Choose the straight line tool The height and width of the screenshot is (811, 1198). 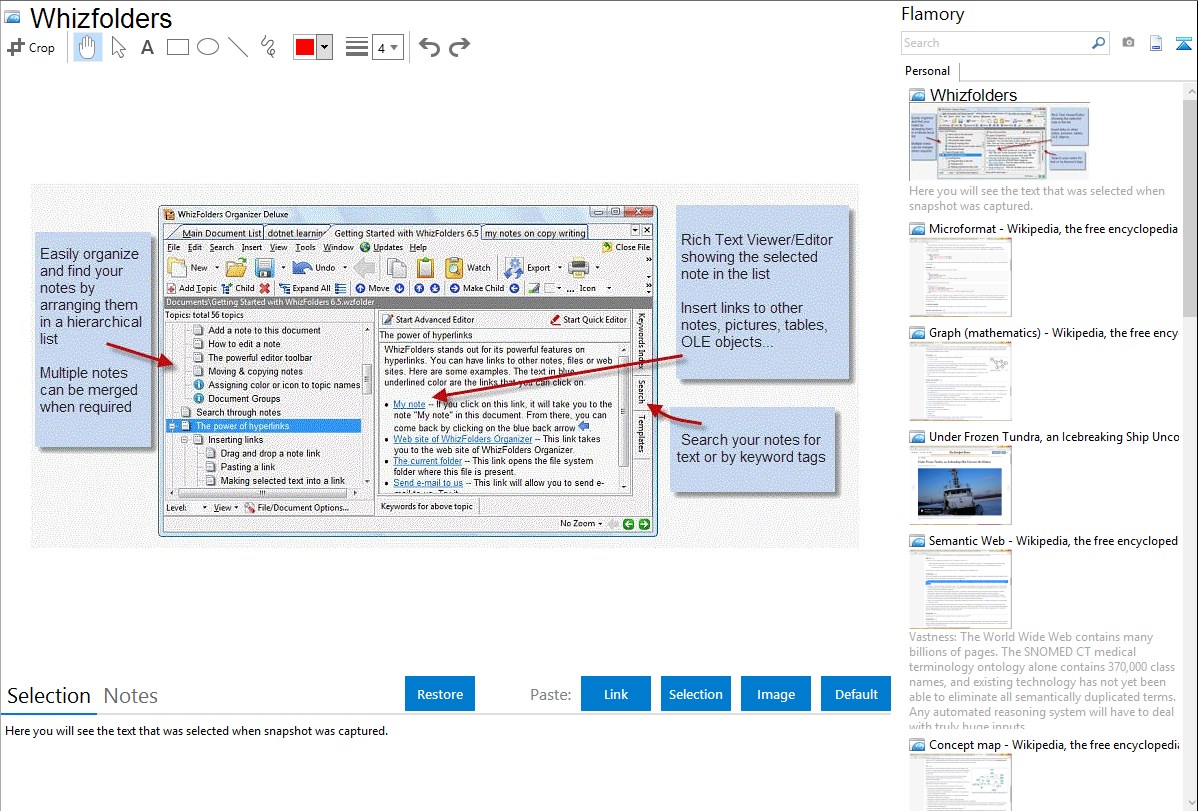click(x=238, y=47)
